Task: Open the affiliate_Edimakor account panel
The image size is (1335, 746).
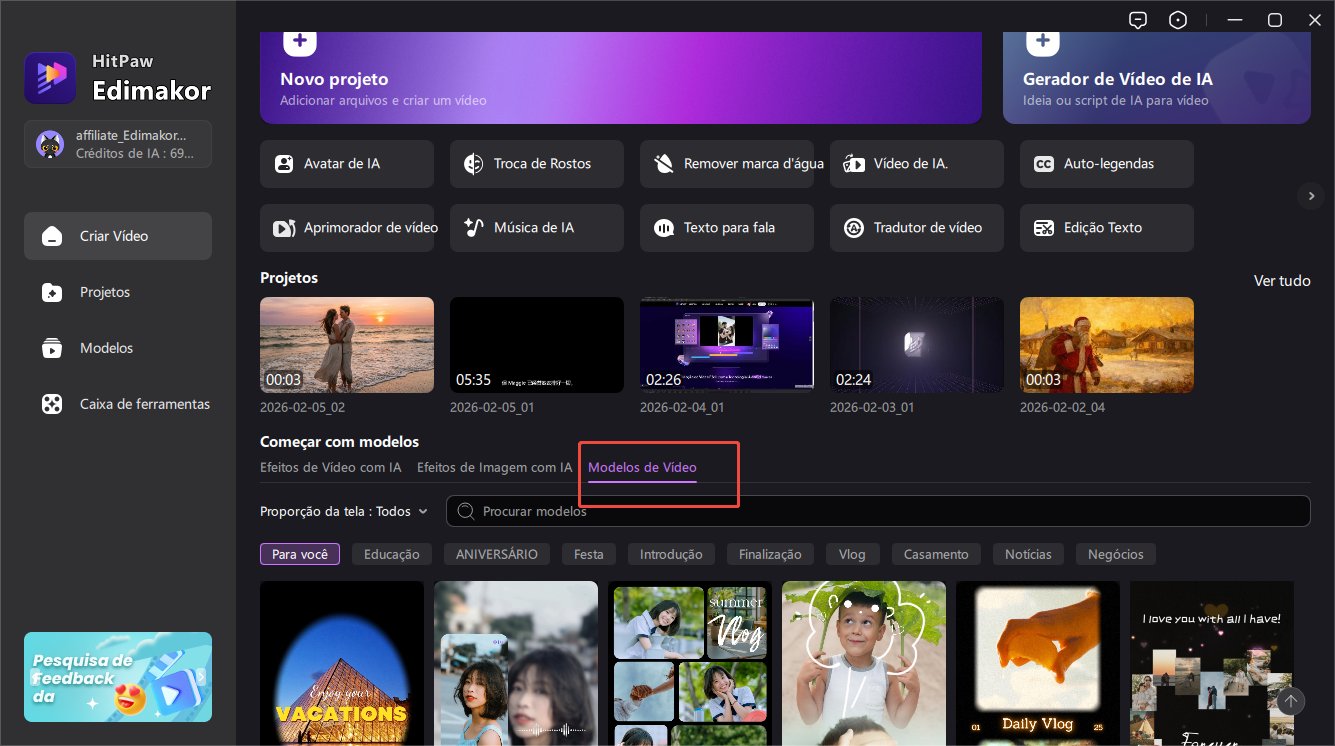Action: 118,144
